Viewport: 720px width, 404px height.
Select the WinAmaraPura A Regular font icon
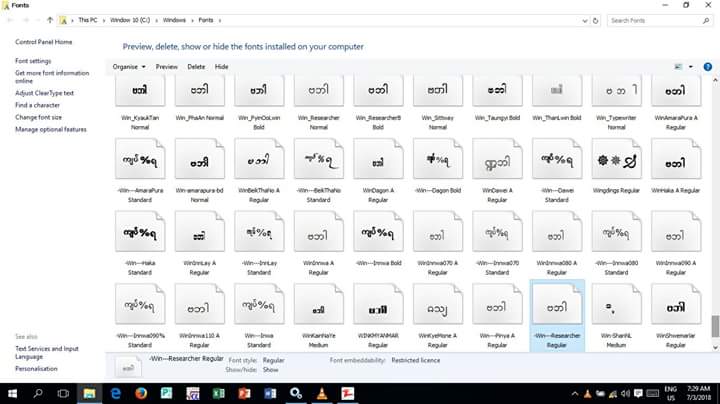point(676,90)
